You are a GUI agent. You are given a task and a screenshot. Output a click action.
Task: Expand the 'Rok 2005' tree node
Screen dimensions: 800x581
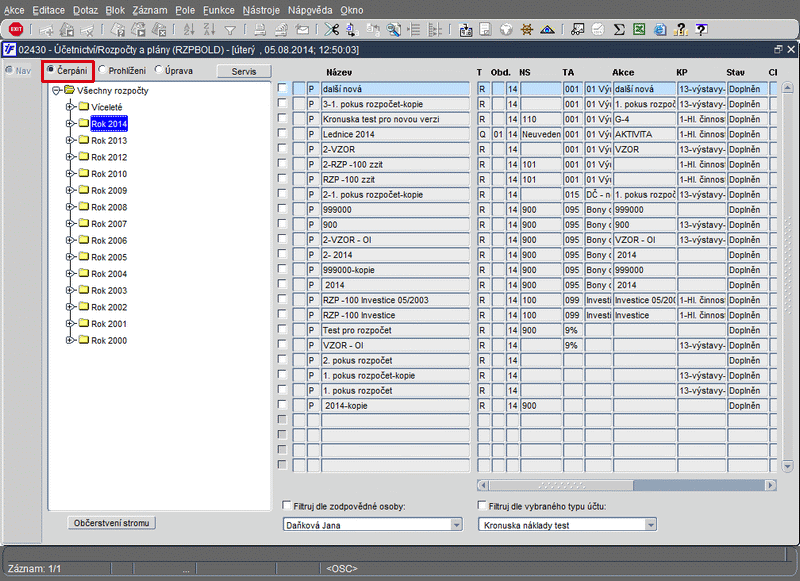tap(70, 257)
